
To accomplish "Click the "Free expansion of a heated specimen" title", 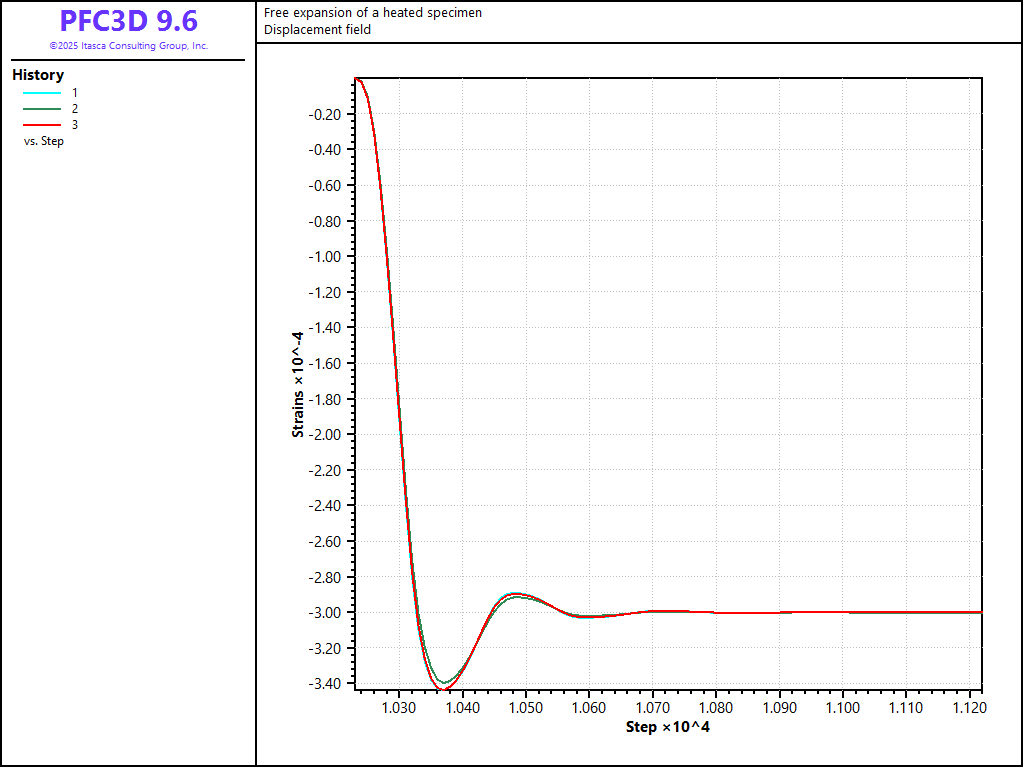I will click(x=372, y=13).
